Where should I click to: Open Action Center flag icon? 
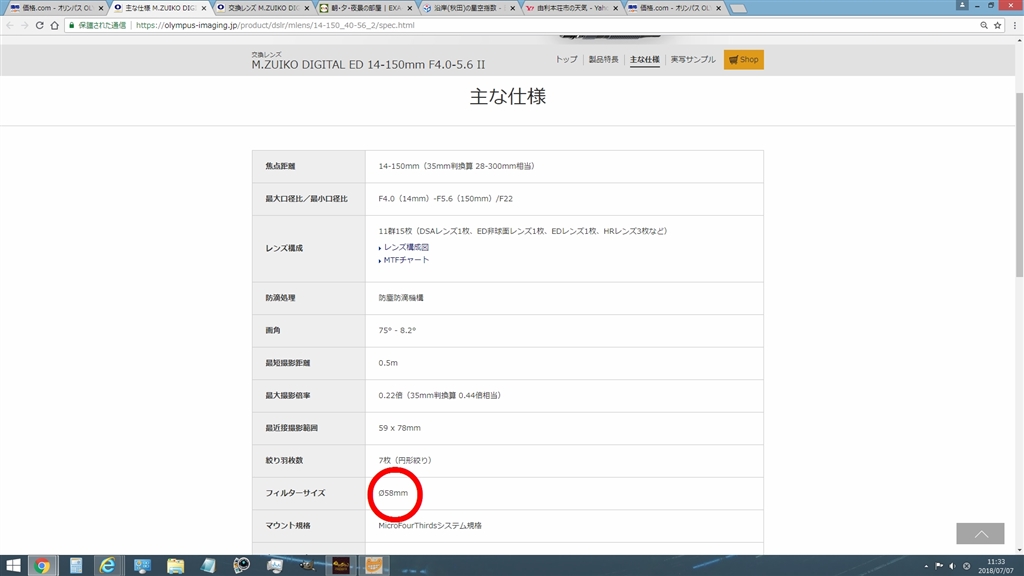click(x=939, y=566)
